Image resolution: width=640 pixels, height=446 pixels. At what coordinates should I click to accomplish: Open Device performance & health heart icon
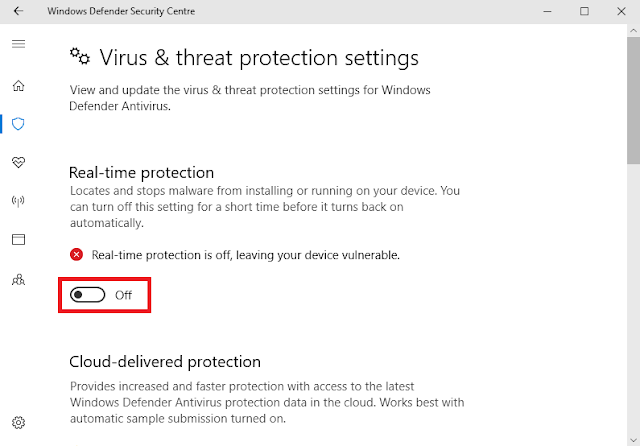click(18, 162)
